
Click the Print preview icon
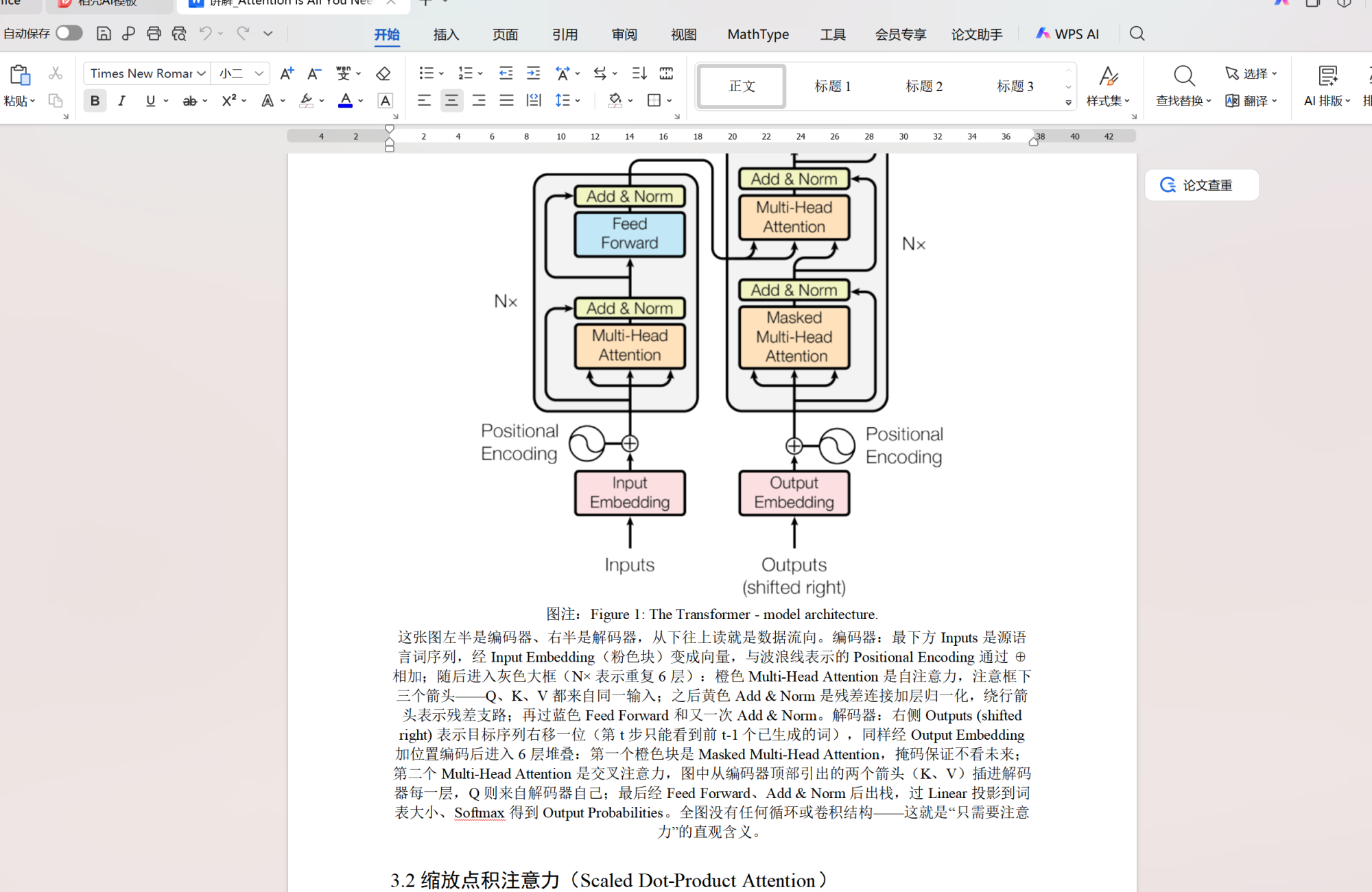179,34
